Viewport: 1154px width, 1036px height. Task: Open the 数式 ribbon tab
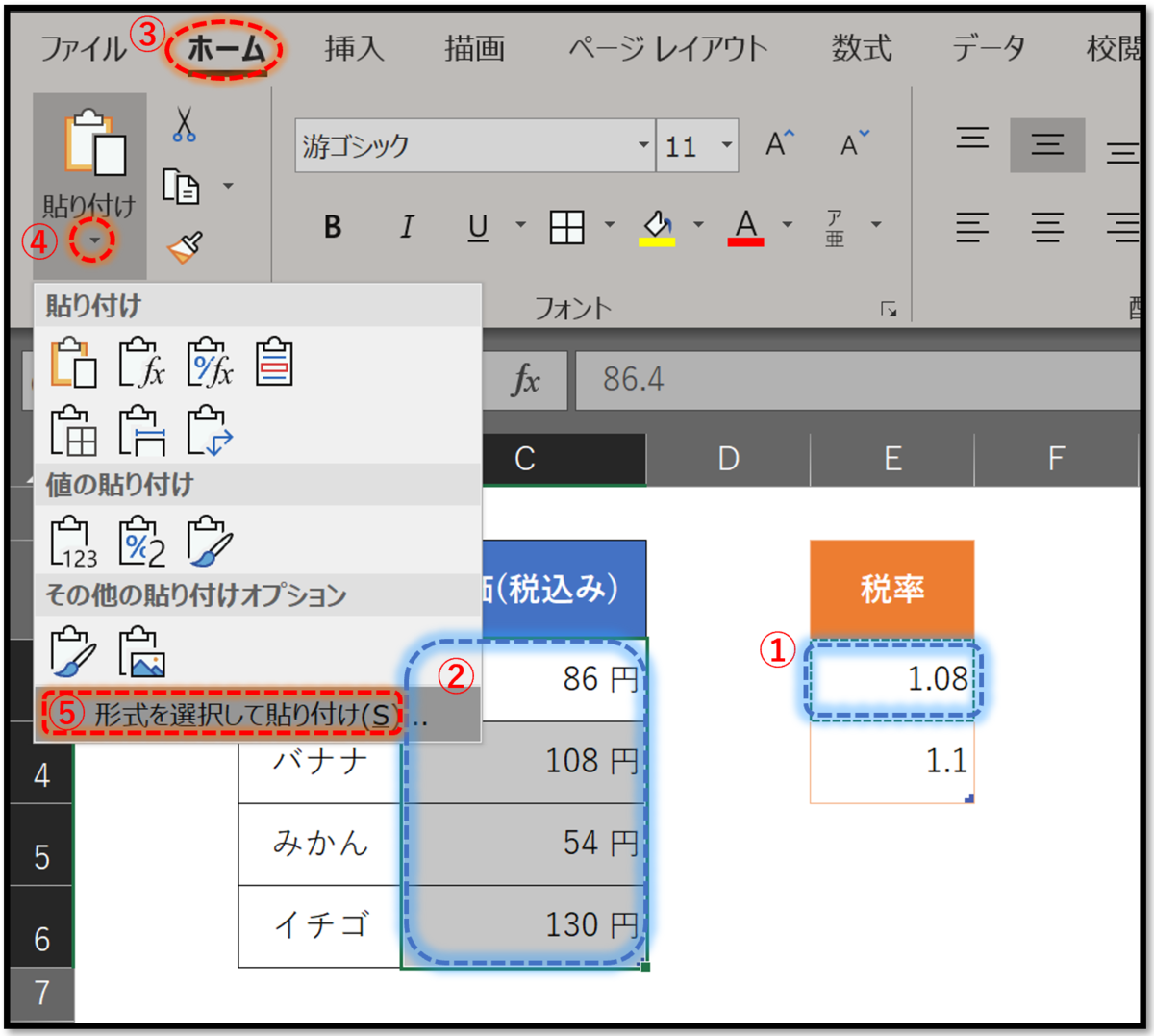(861, 50)
